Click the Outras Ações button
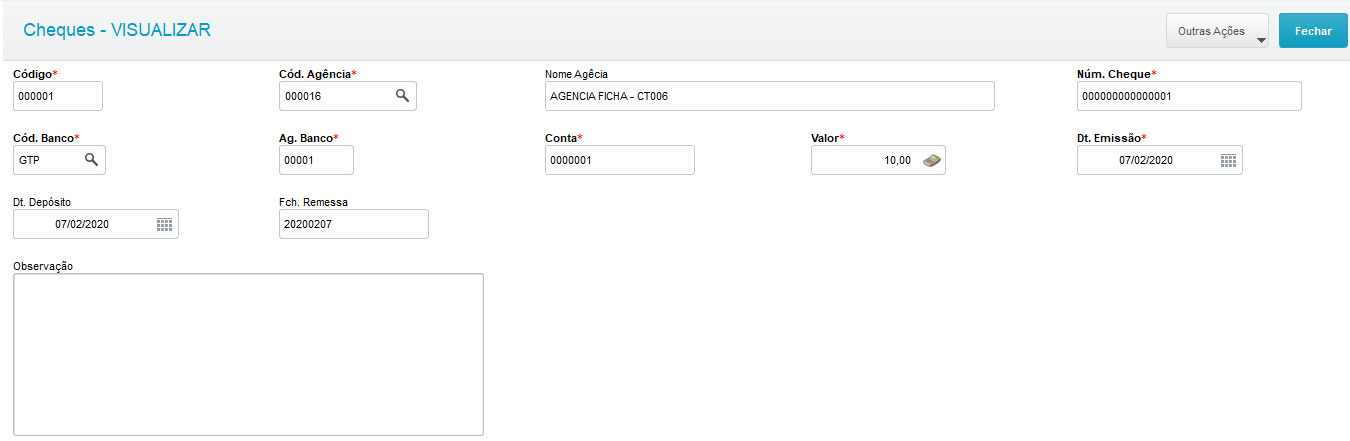Viewport: 1350px width, 441px height. 1211,31
